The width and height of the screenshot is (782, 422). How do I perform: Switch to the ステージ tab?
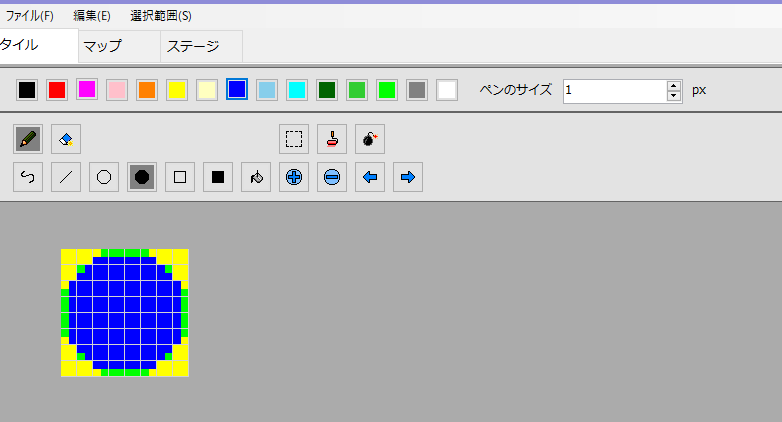[201, 46]
